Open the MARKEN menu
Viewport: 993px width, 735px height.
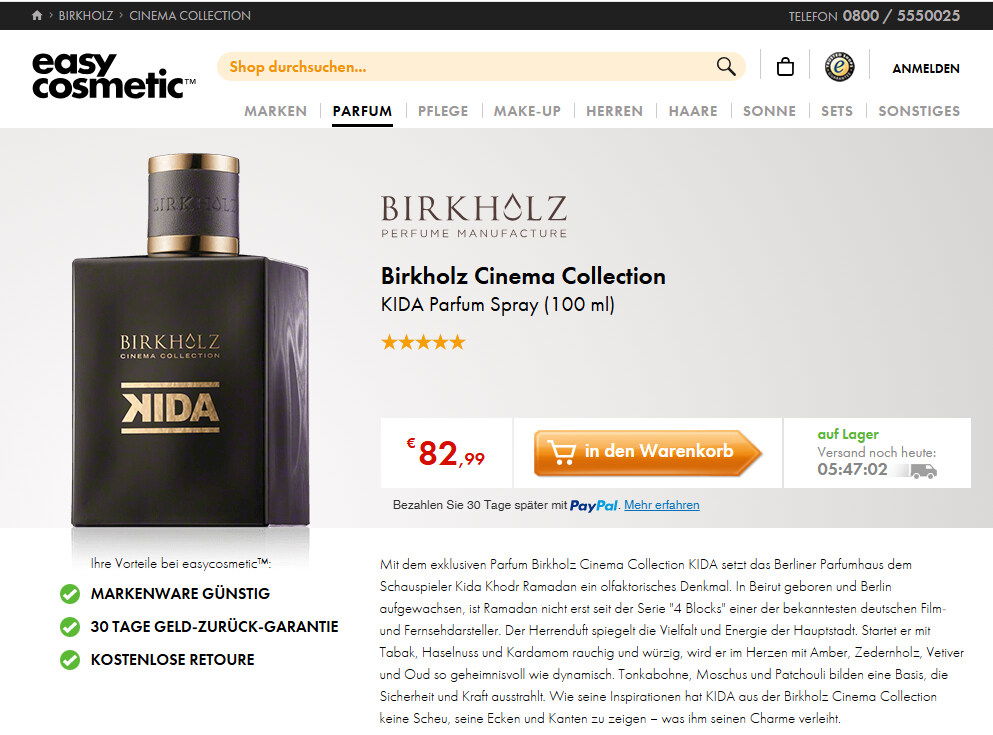275,111
